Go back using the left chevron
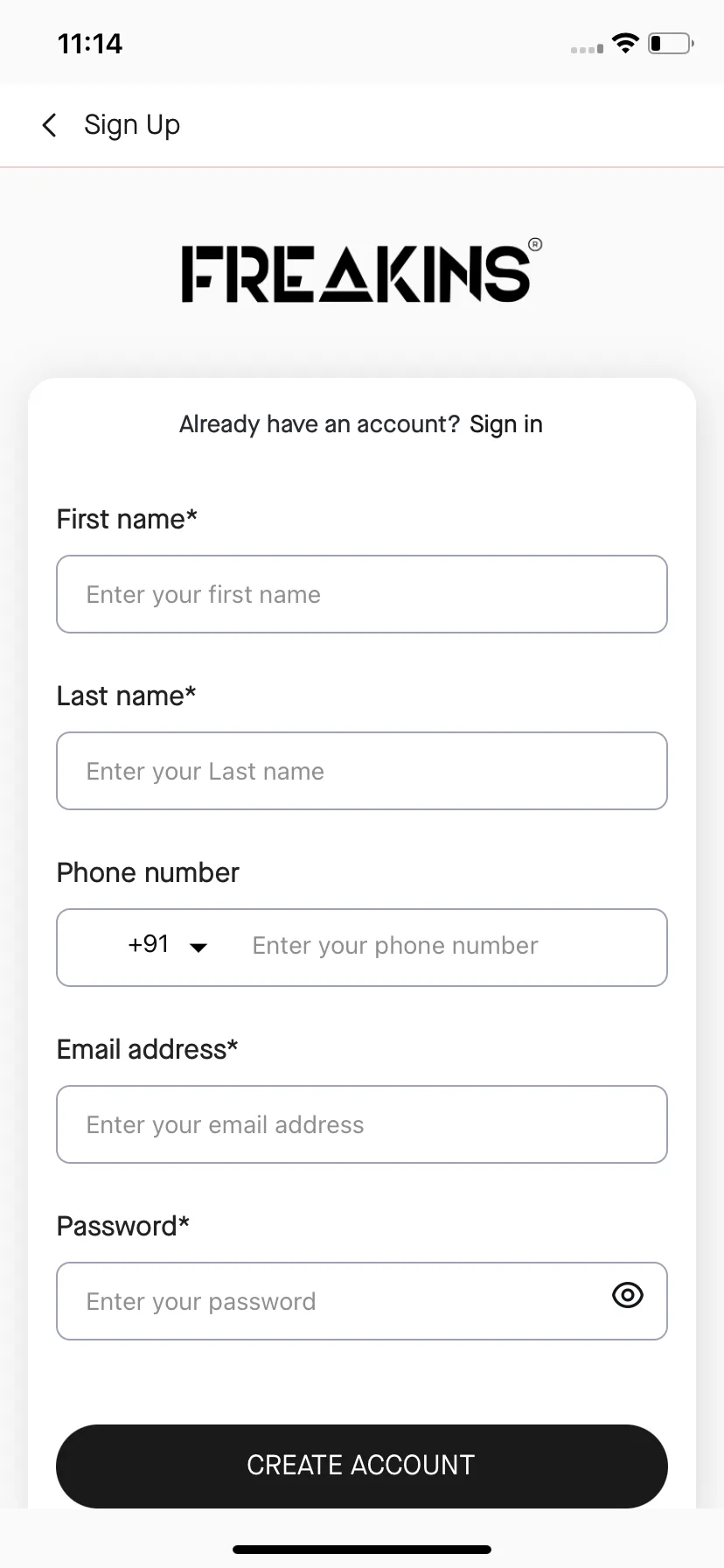This screenshot has width=724, height=1568. [50, 125]
